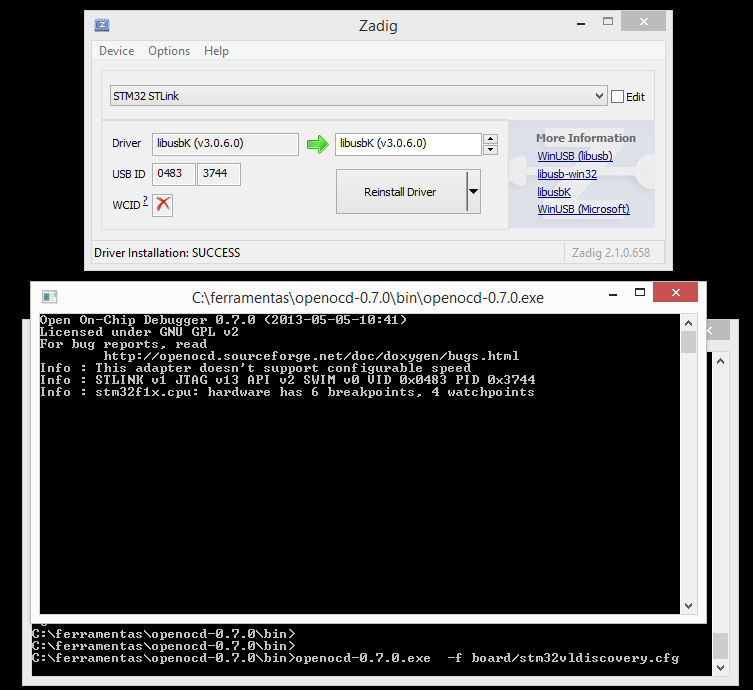Image resolution: width=753 pixels, height=690 pixels.
Task: Open the libusb-win32 link
Action: 567,174
